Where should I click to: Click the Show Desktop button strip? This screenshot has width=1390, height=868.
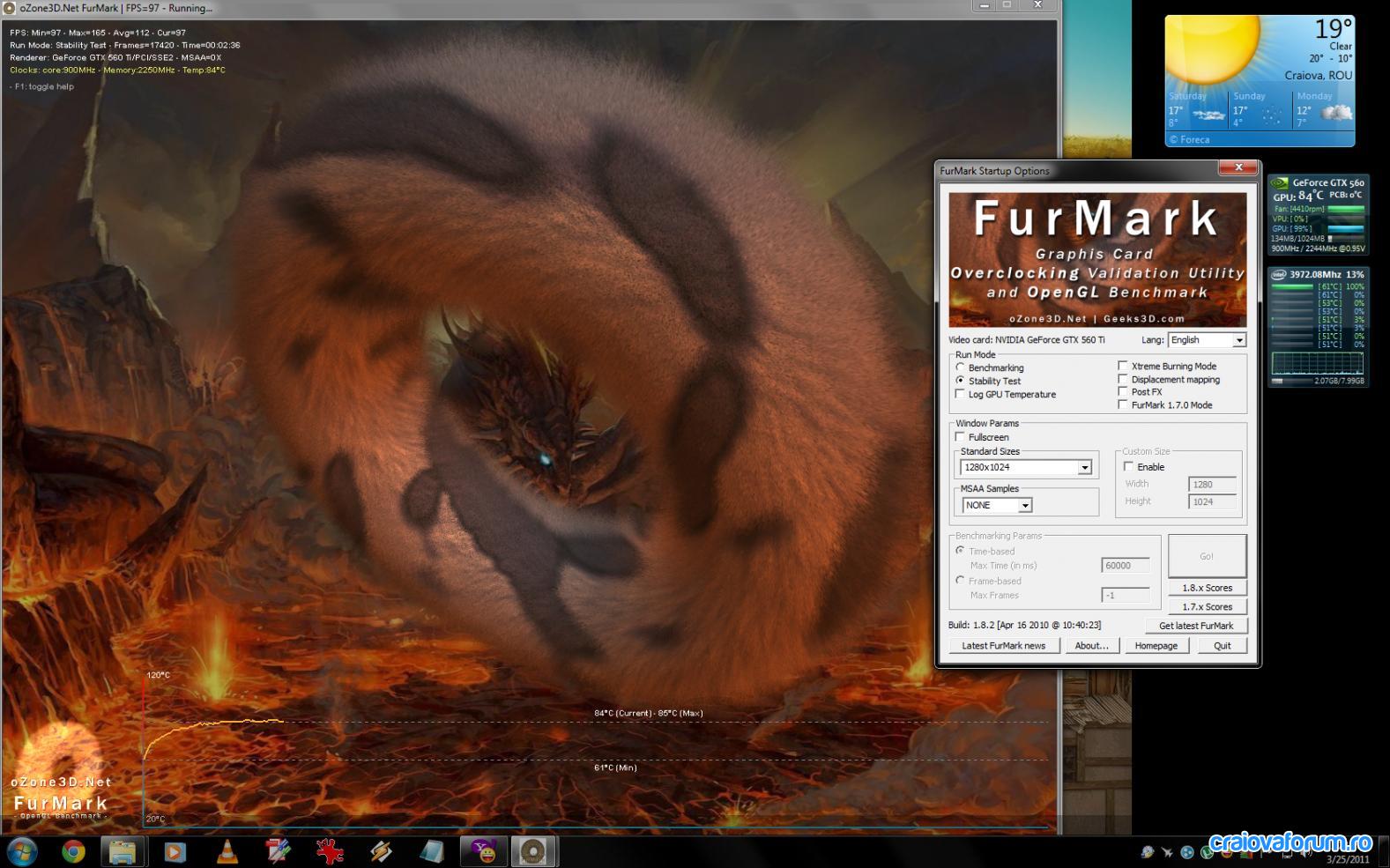pyautogui.click(x=1384, y=851)
